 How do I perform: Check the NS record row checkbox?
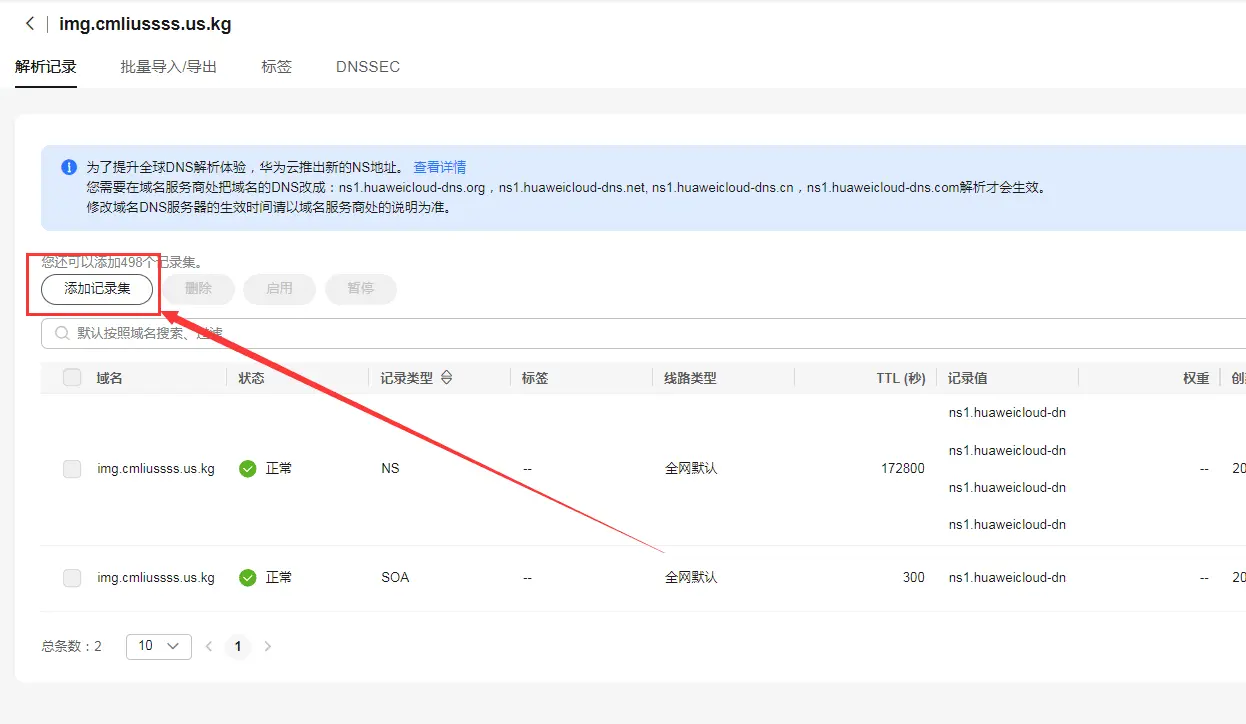tap(72, 468)
